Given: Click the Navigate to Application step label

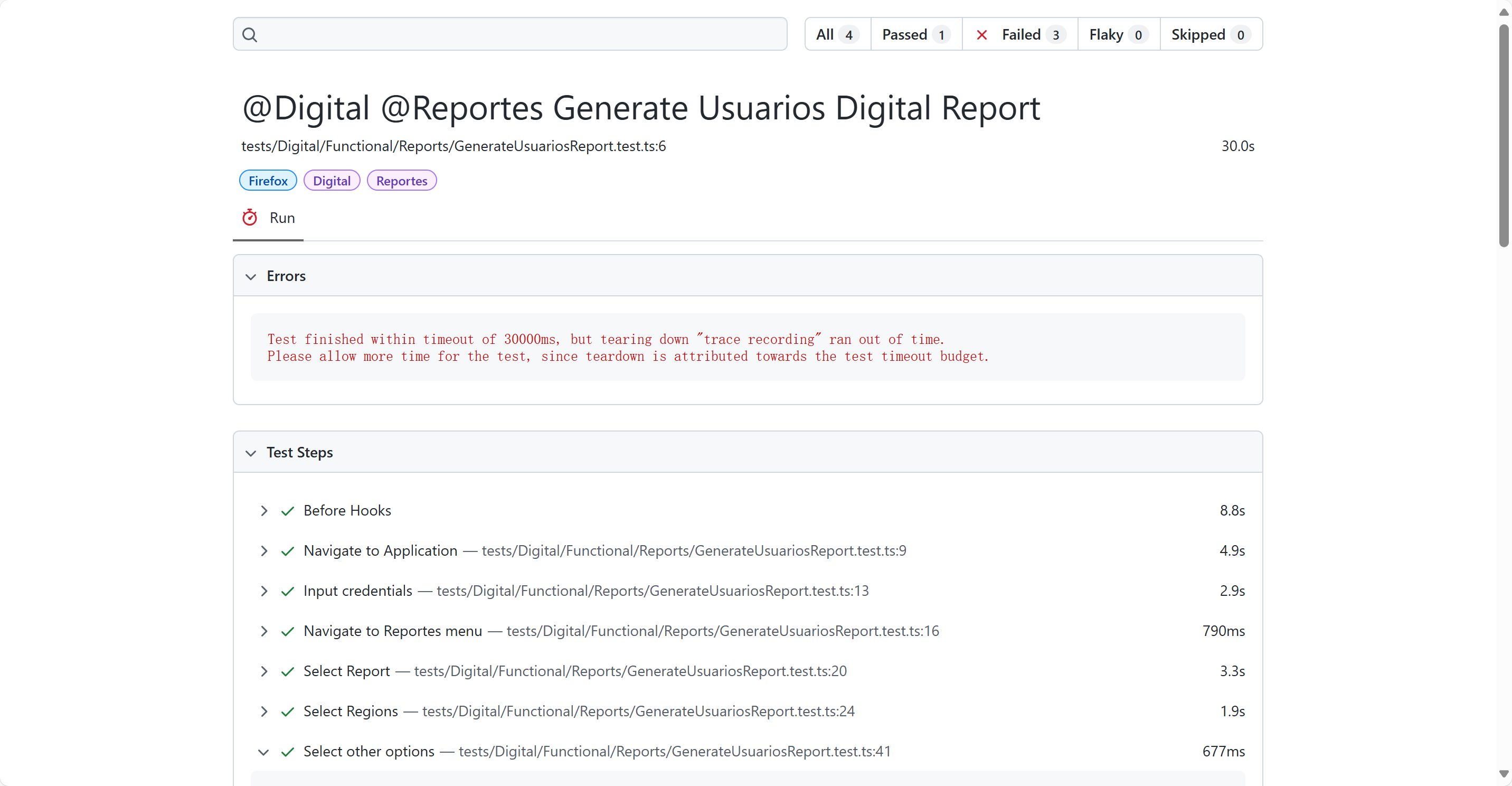Looking at the screenshot, I should coord(380,550).
